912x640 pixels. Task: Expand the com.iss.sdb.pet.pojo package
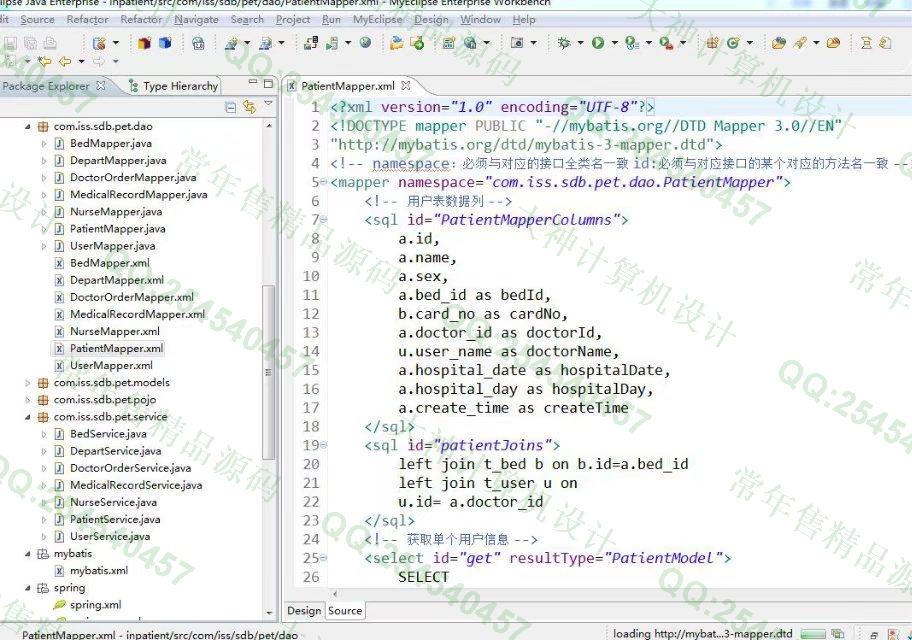(27, 400)
